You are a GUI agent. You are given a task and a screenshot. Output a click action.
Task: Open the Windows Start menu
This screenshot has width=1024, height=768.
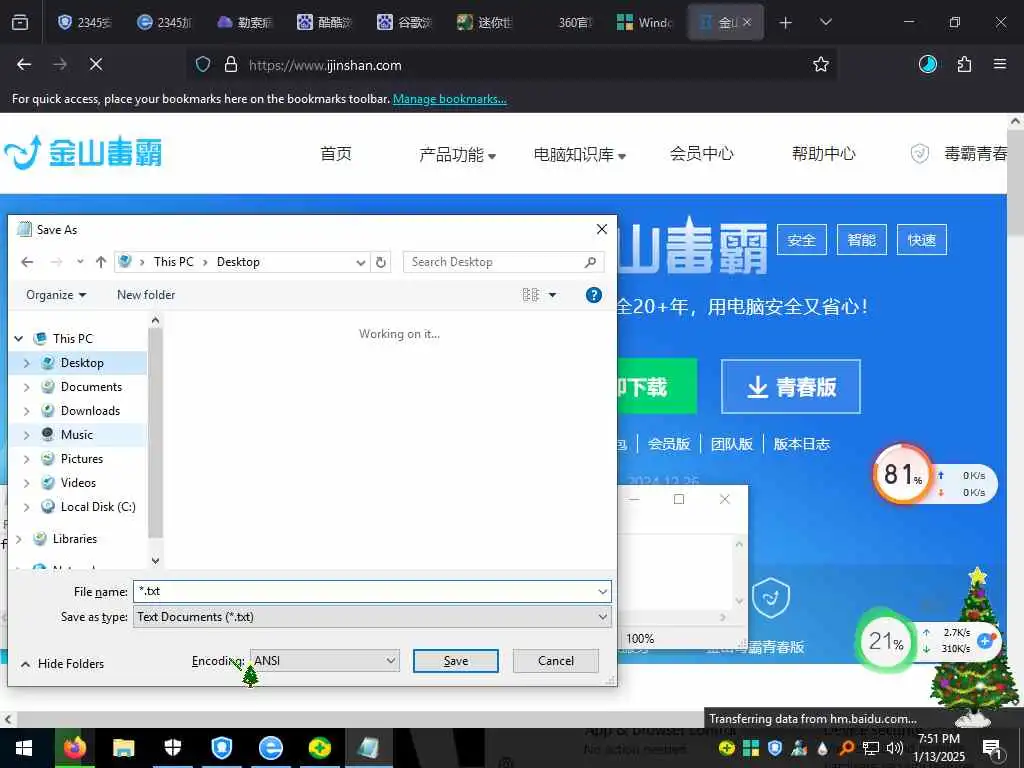click(24, 748)
